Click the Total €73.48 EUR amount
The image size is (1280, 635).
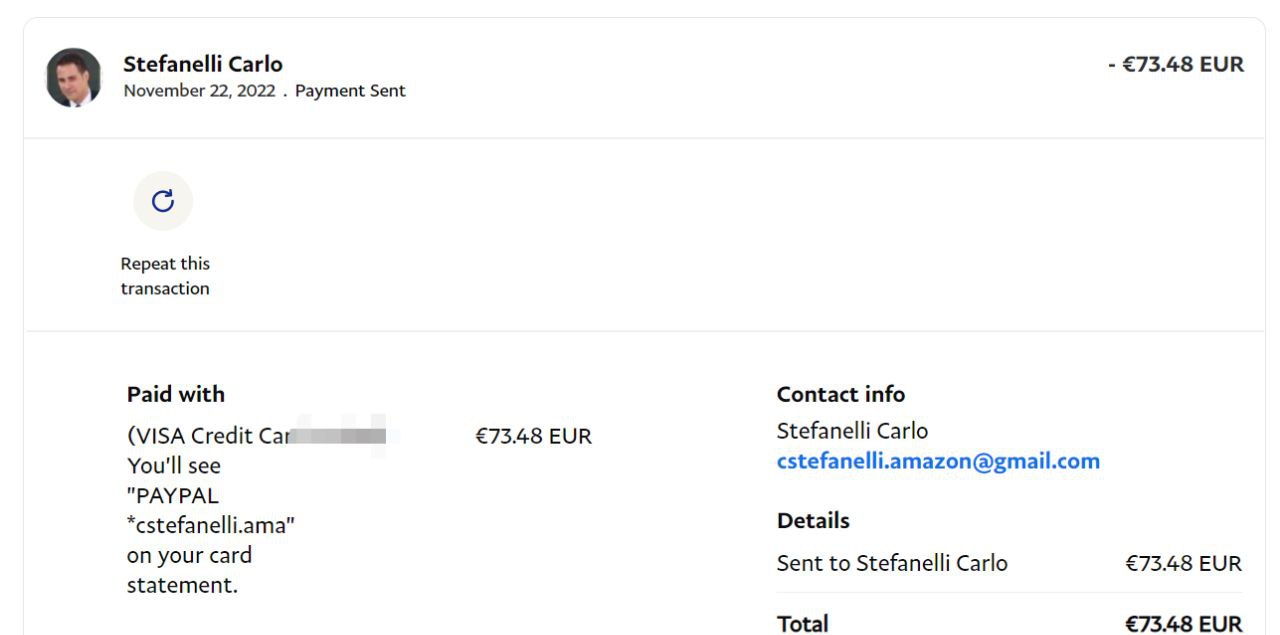coord(1183,624)
